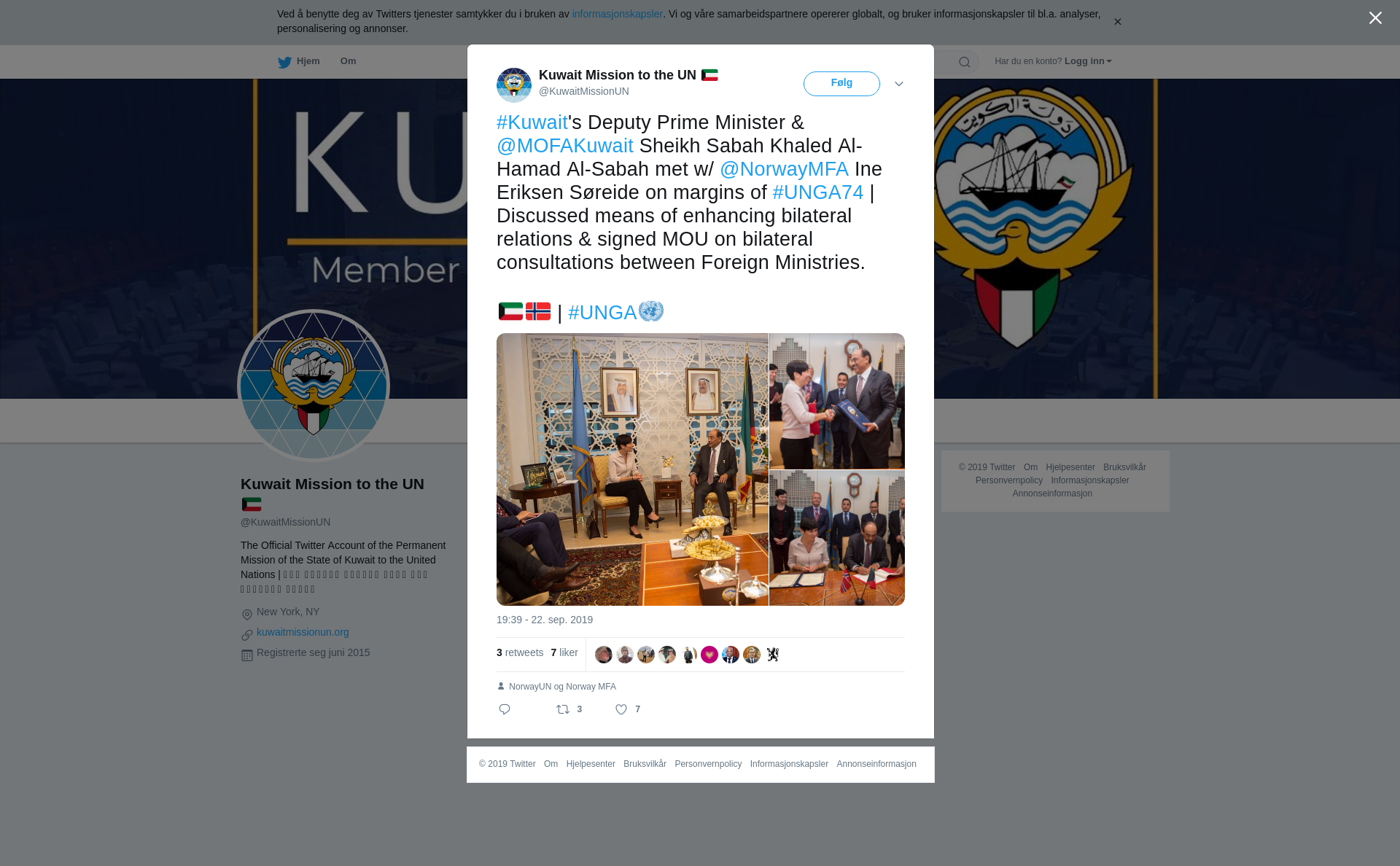Click the search magnifier icon
Screen dimensions: 1400x866
click(x=964, y=62)
